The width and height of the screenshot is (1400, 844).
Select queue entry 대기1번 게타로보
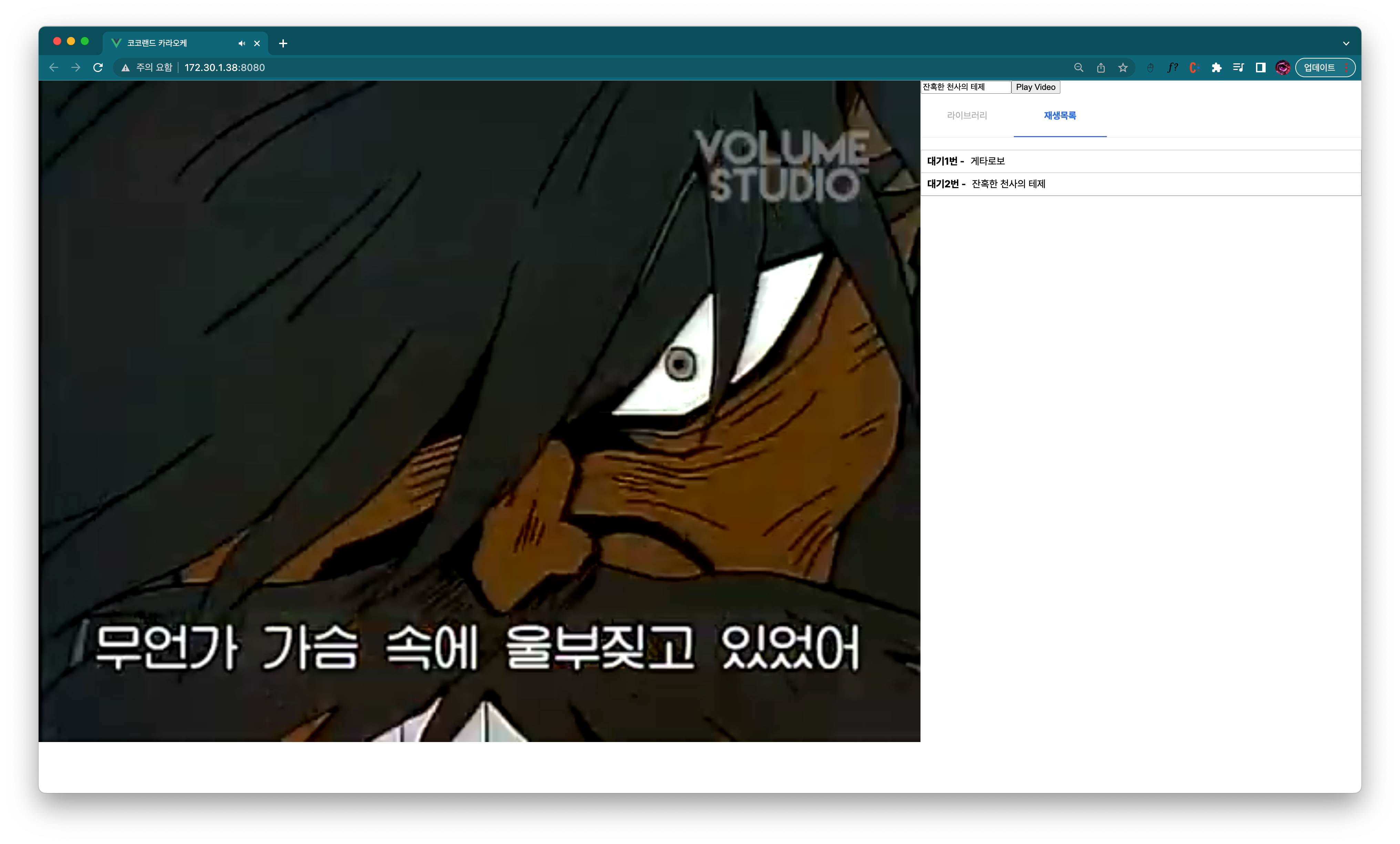click(x=1140, y=162)
